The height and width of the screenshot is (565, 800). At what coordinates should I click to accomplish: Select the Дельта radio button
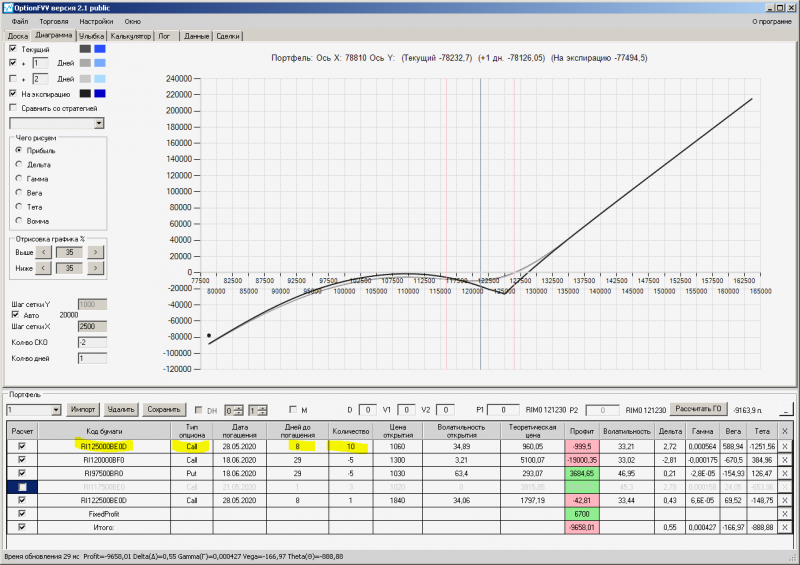click(x=19, y=164)
